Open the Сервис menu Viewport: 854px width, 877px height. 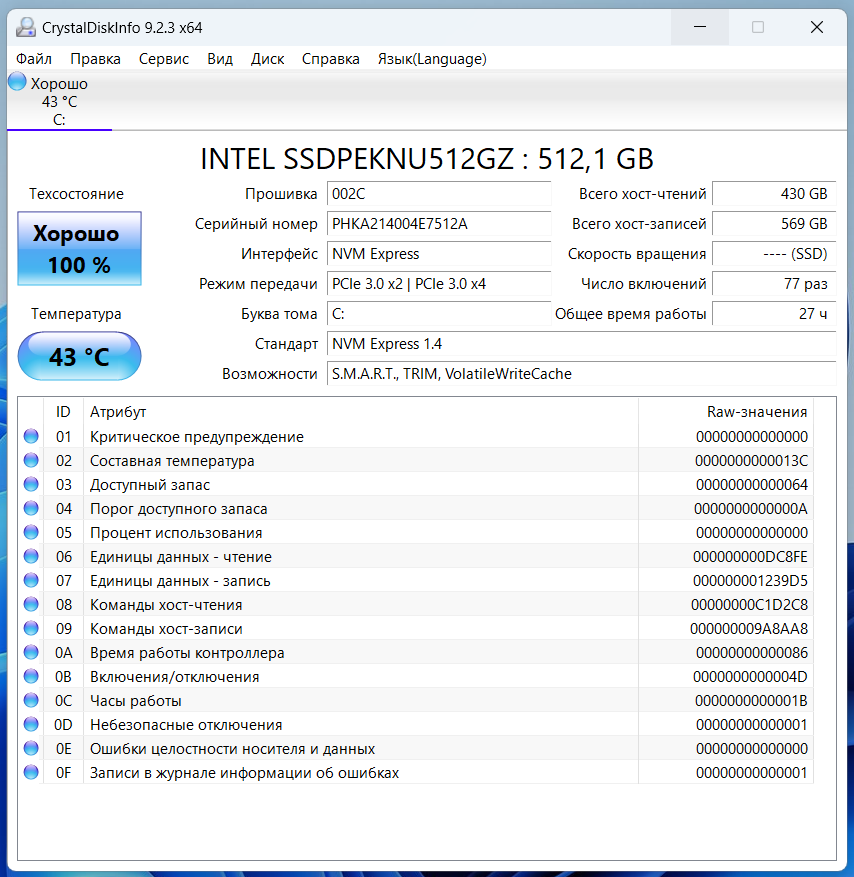coord(164,59)
